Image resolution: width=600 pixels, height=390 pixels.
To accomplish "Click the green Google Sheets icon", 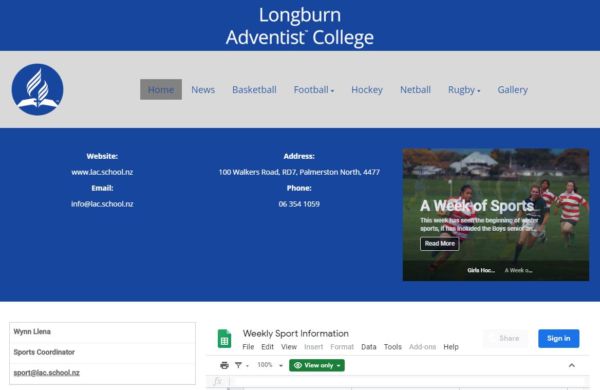I will [x=224, y=339].
